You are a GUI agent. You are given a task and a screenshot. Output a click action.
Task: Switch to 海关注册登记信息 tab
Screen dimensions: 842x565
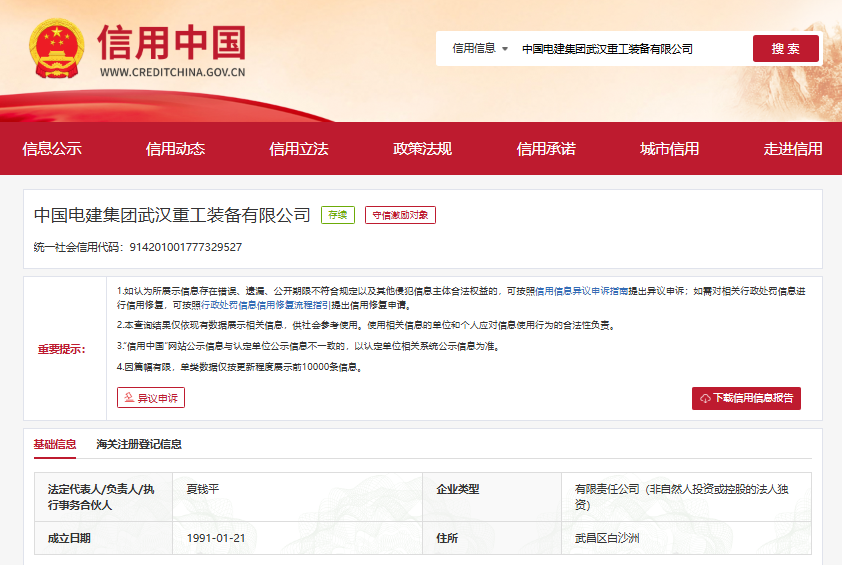[139, 444]
